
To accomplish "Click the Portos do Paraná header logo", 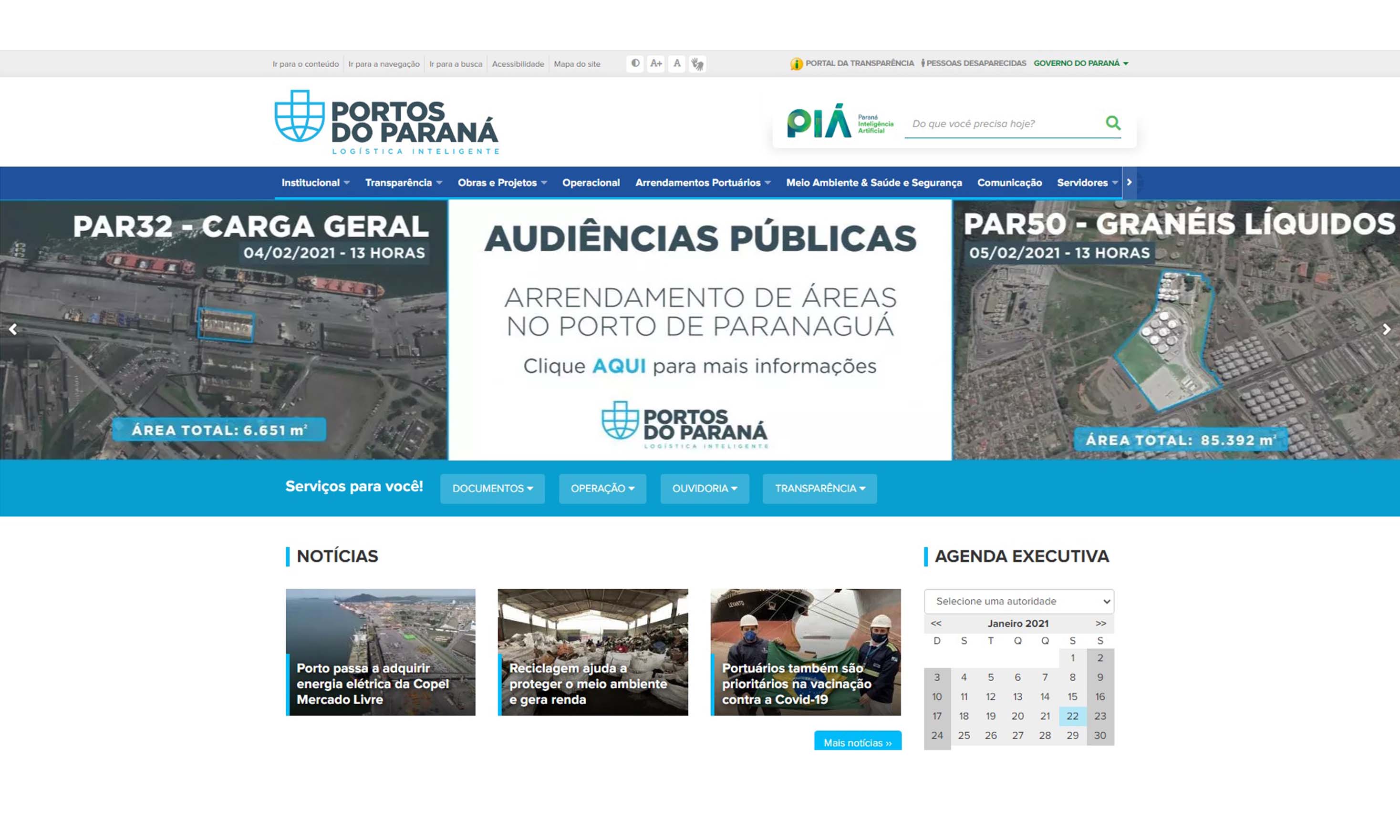I will click(387, 122).
